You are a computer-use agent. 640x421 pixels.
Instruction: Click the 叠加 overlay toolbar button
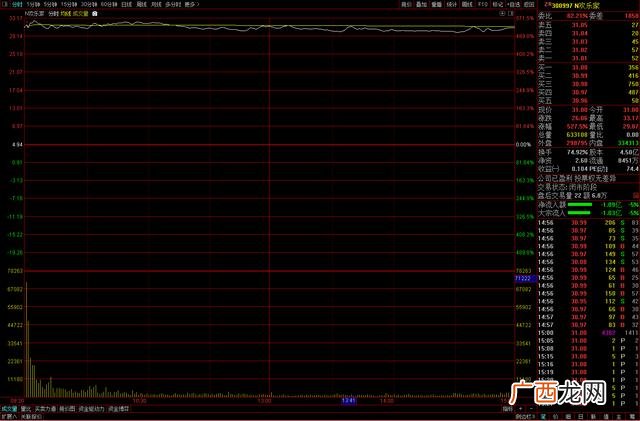tap(421, 4)
